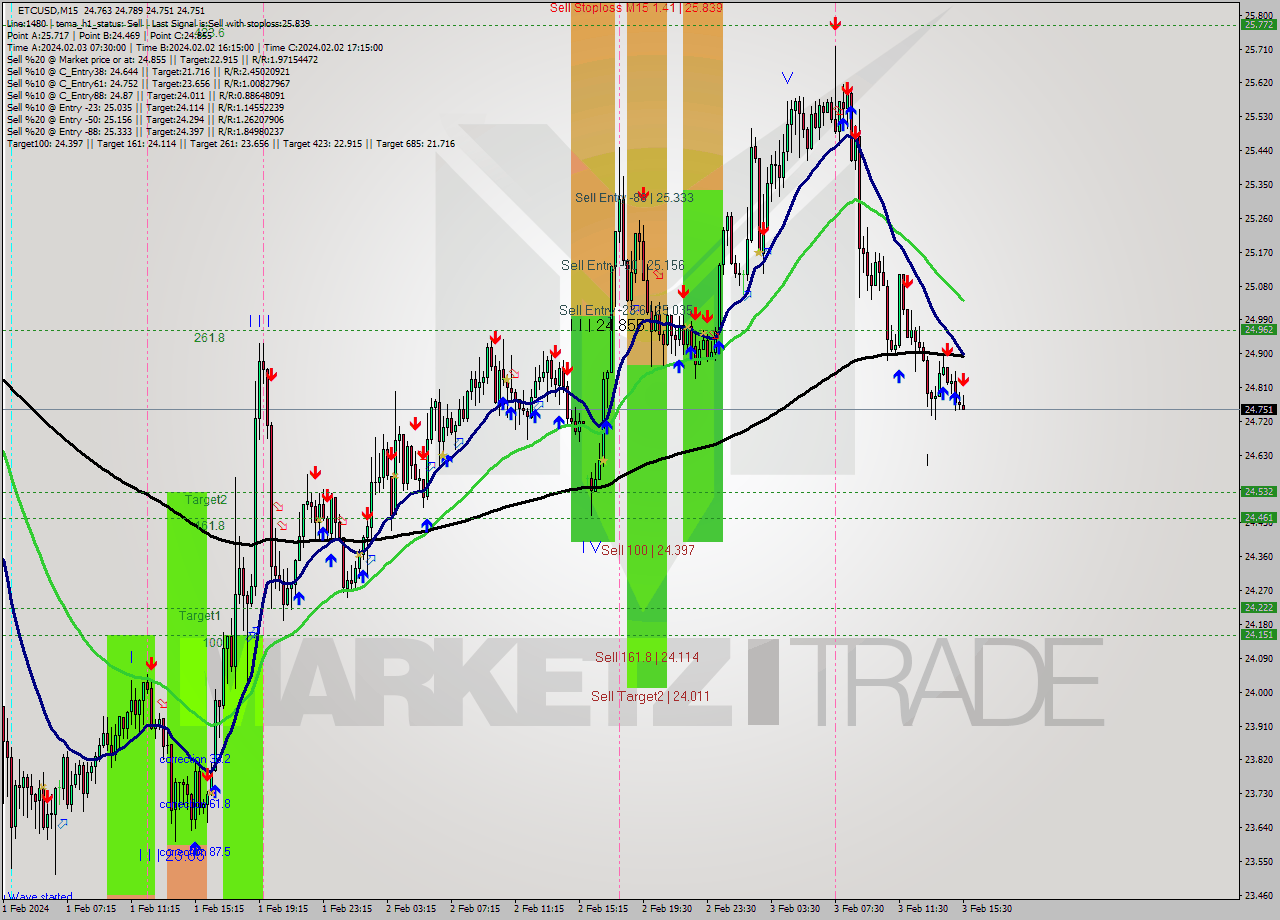Click the red sell arrow at the chart's highest peak
This screenshot has height=920, width=1280.
835,24
